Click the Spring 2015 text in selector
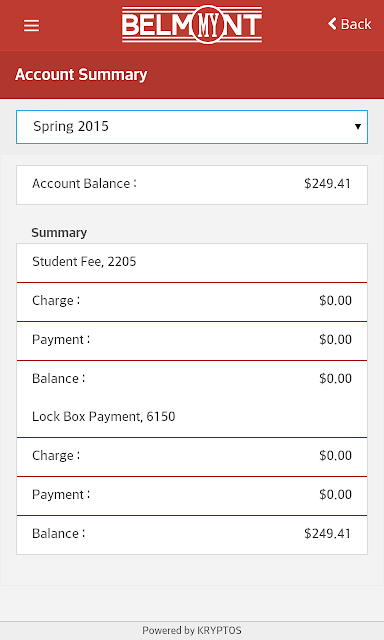This screenshot has width=384, height=640. (x=71, y=127)
